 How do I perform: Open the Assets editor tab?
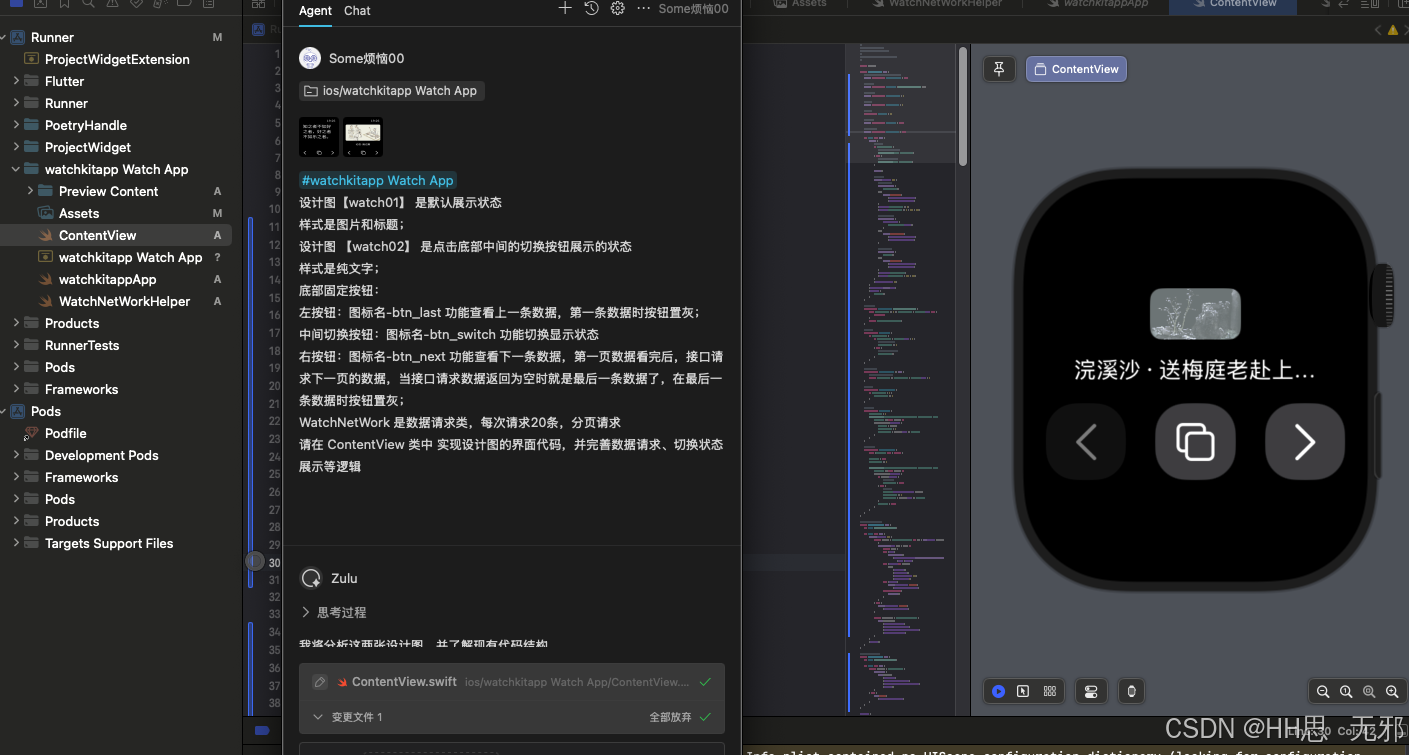[800, 4]
